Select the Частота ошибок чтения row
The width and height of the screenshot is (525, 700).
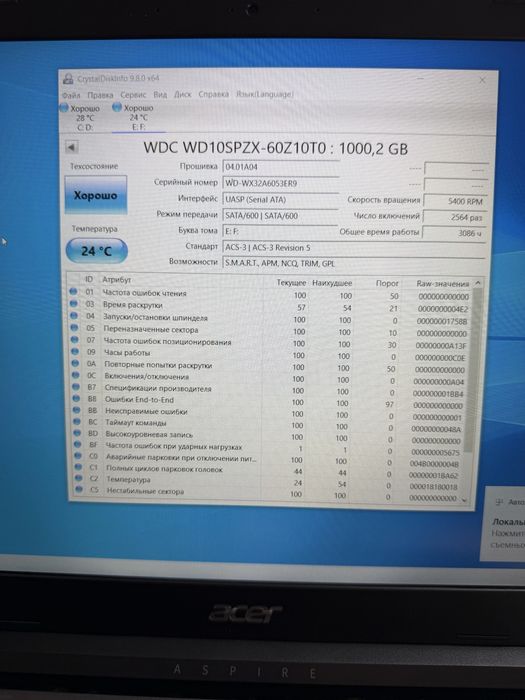click(269, 294)
